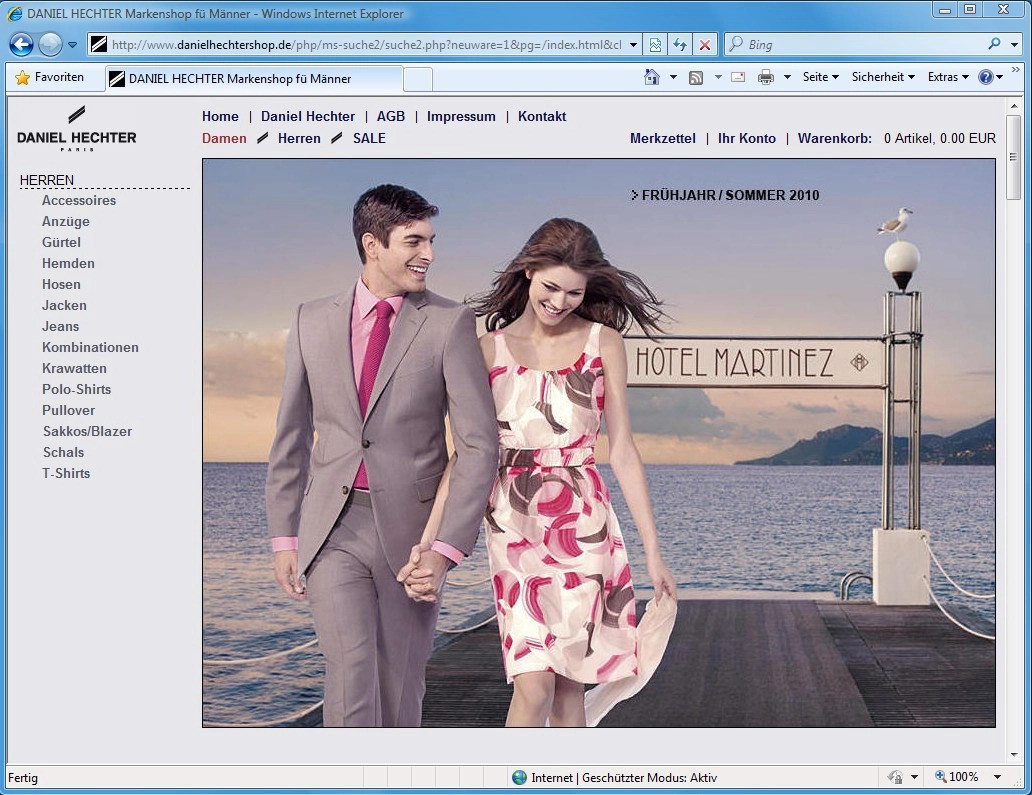Click the zoom level 100% button
1032x795 pixels.
tap(957, 777)
